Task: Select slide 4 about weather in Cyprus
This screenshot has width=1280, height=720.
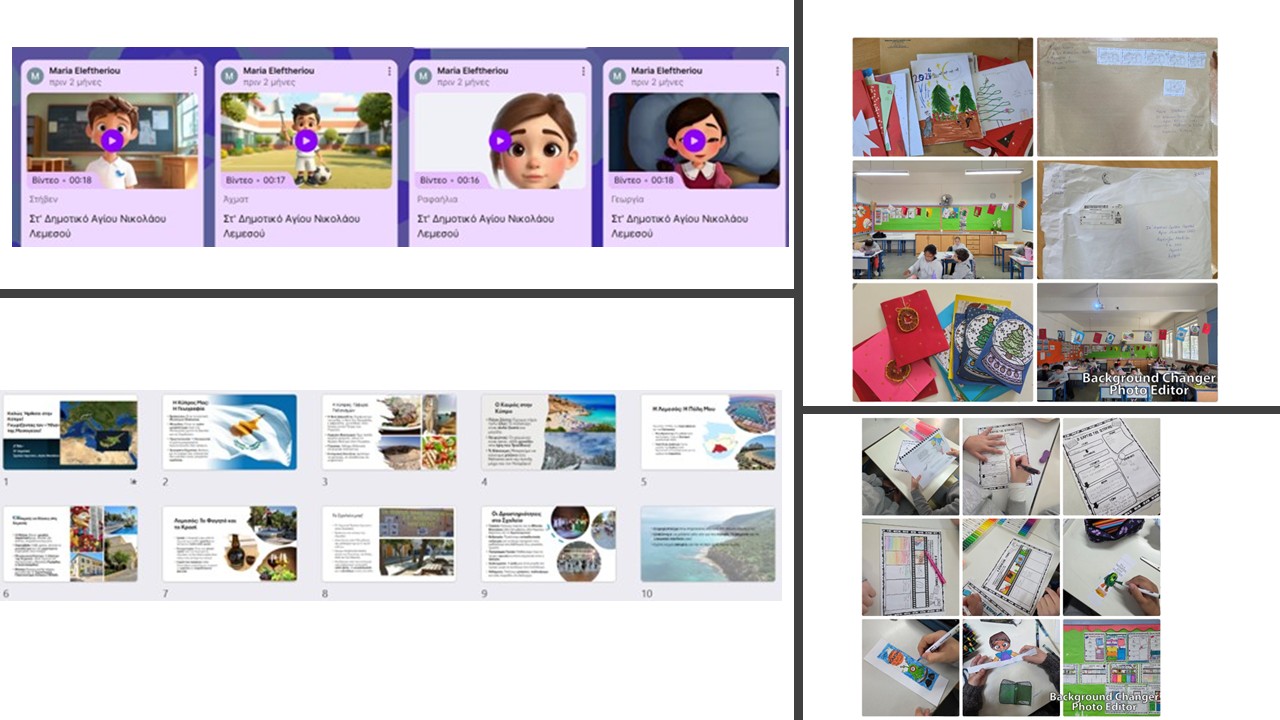Action: pyautogui.click(x=548, y=432)
